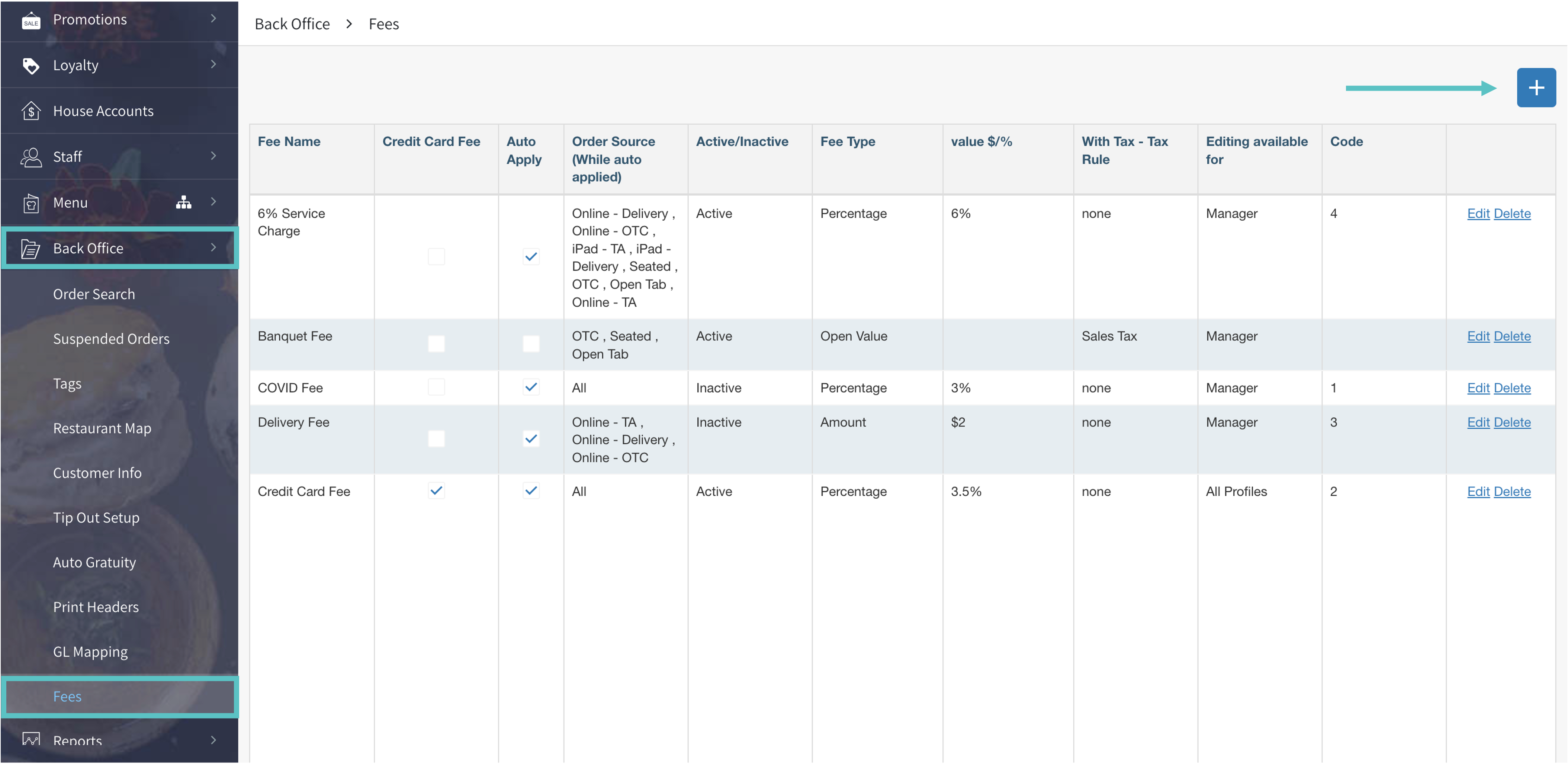Edit the COVID Fee entry
The height and width of the screenshot is (764, 1568).
[1477, 388]
